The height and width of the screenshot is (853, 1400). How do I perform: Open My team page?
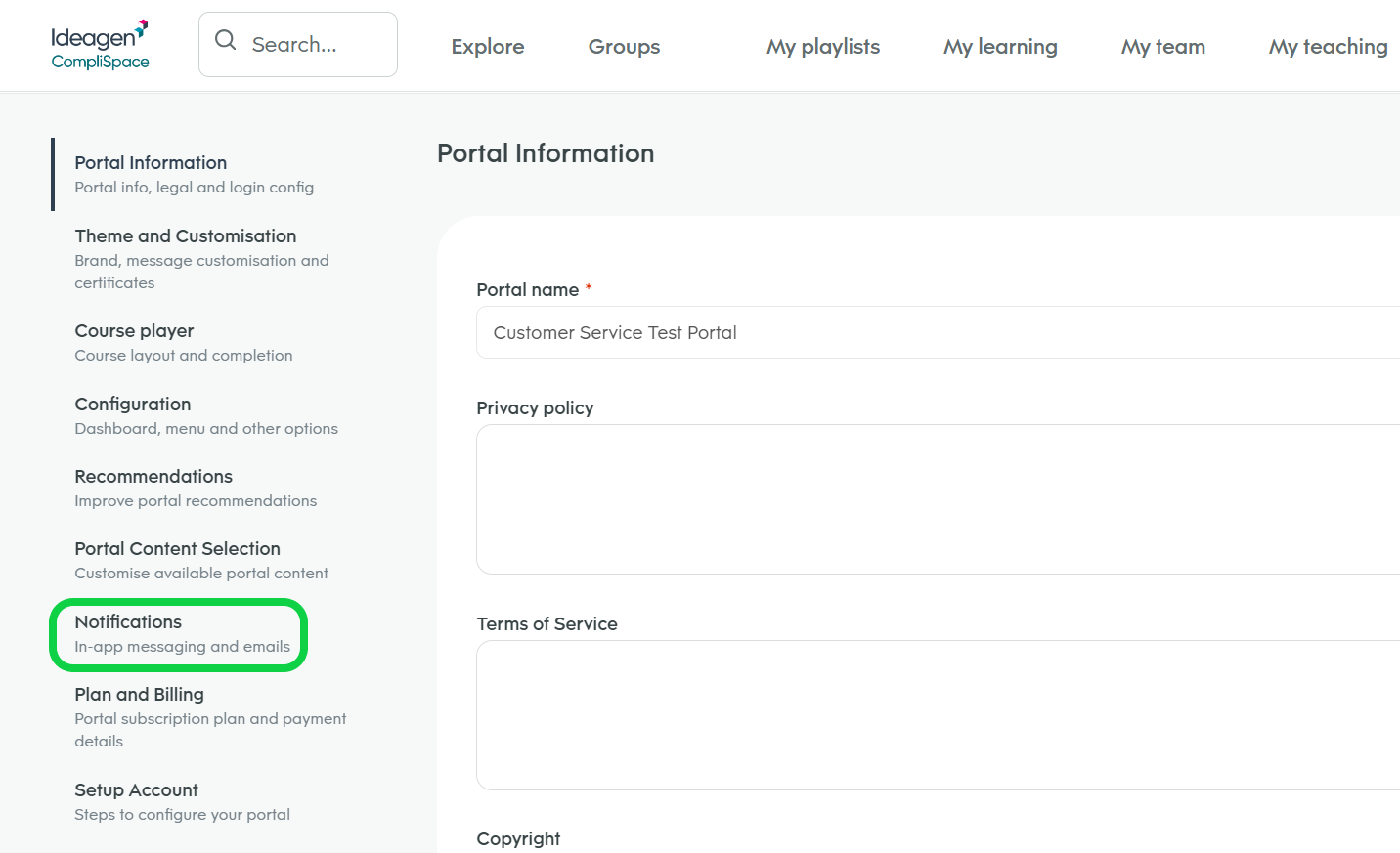tap(1163, 47)
